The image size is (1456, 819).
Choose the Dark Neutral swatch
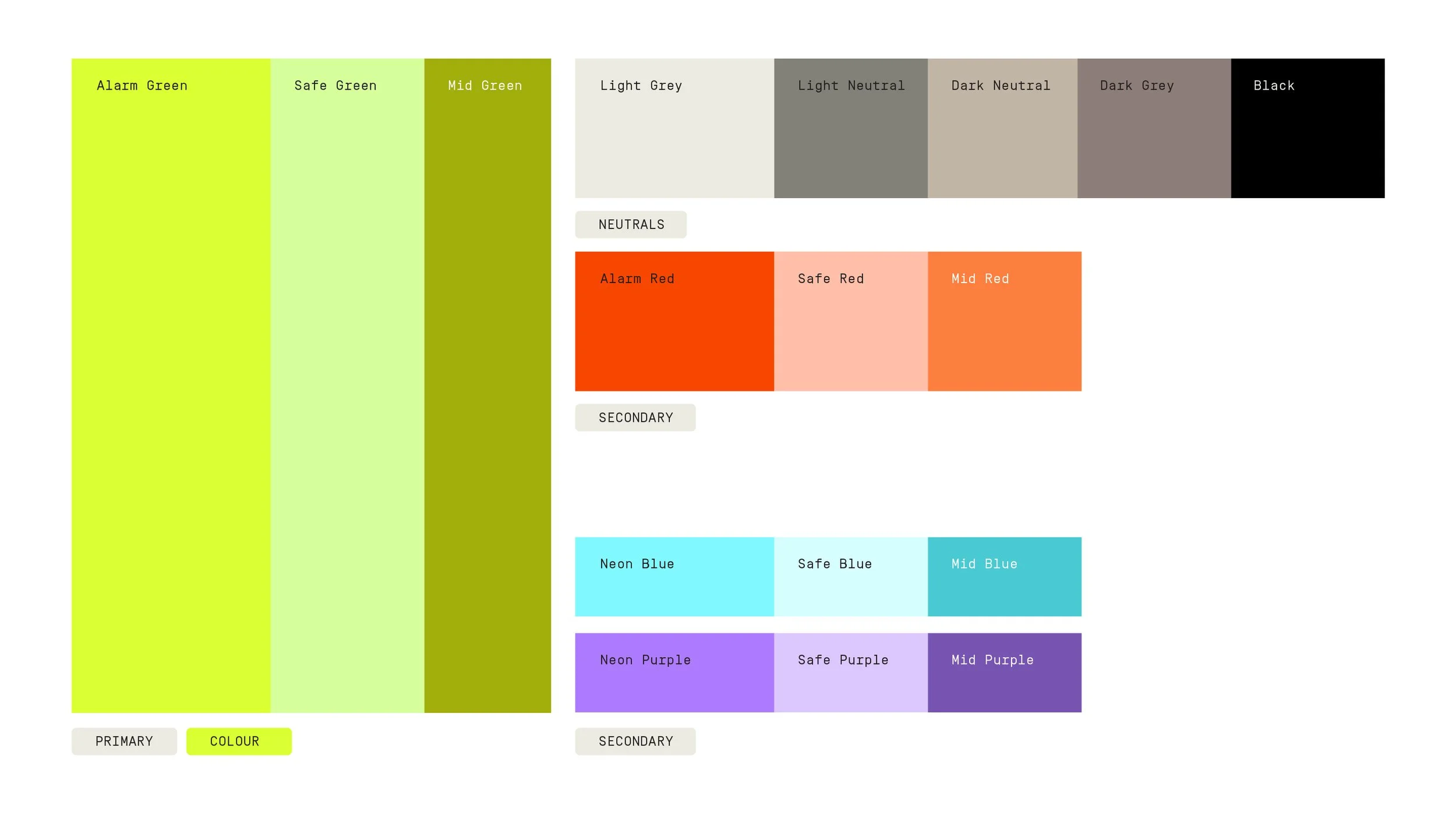pyautogui.click(x=1002, y=128)
